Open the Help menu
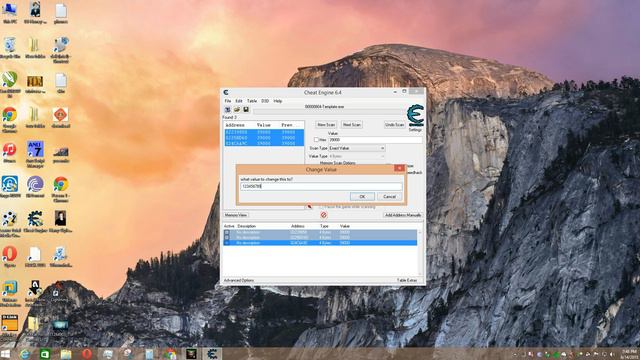The height and width of the screenshot is (360, 640). 278,101
